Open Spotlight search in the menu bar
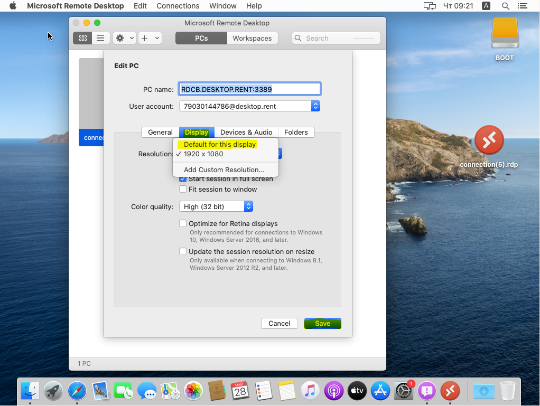This screenshot has width=540, height=406. coord(505,6)
